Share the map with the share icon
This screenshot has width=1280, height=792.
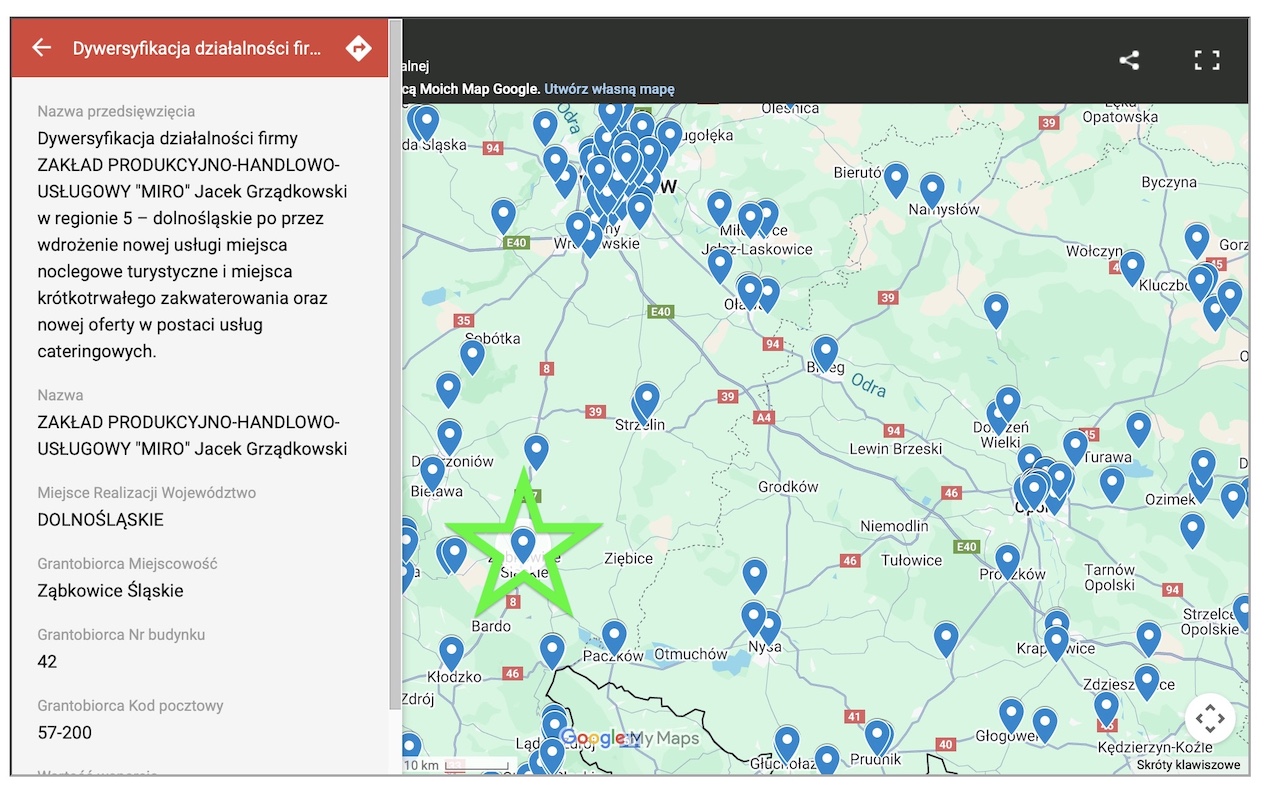coord(1129,60)
